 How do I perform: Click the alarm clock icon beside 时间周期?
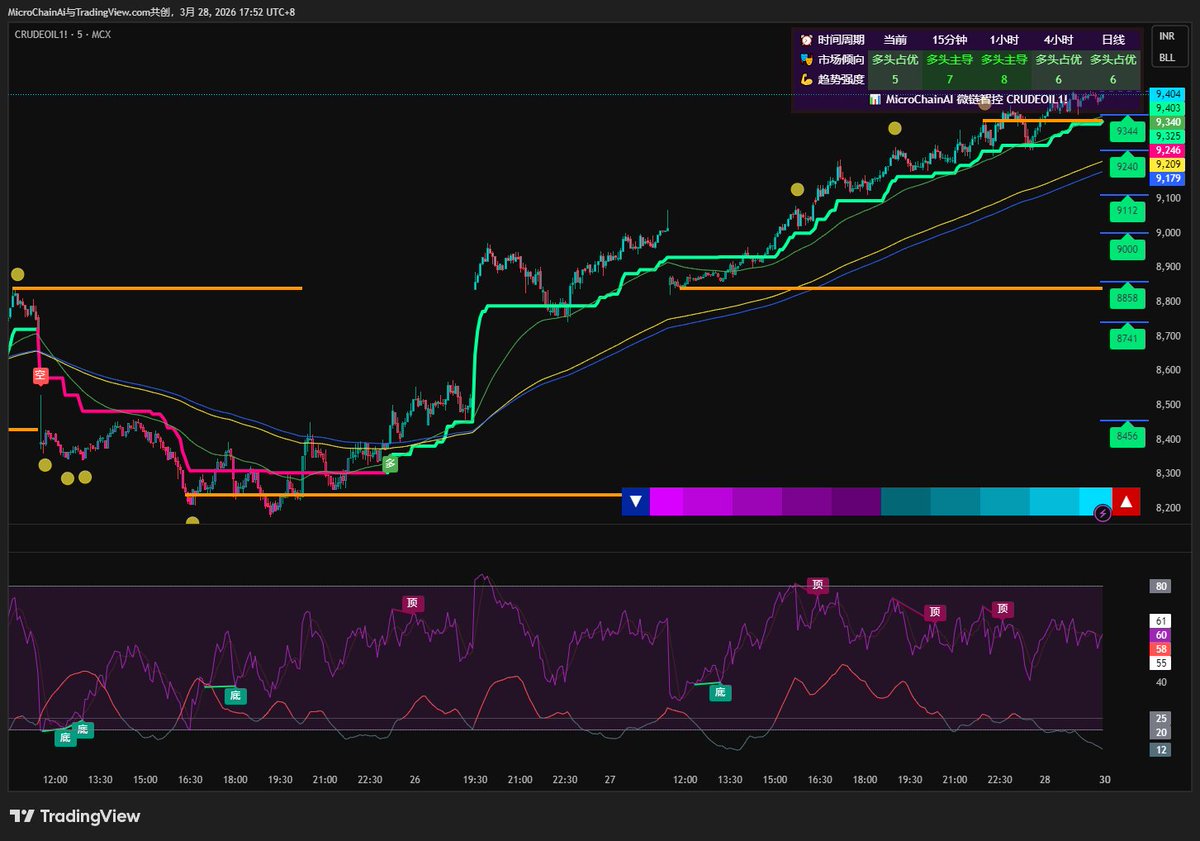pyautogui.click(x=807, y=40)
